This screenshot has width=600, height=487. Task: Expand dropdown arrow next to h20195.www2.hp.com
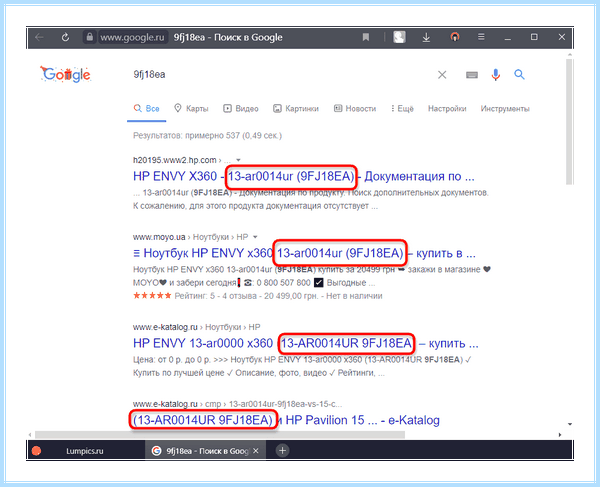(238, 160)
